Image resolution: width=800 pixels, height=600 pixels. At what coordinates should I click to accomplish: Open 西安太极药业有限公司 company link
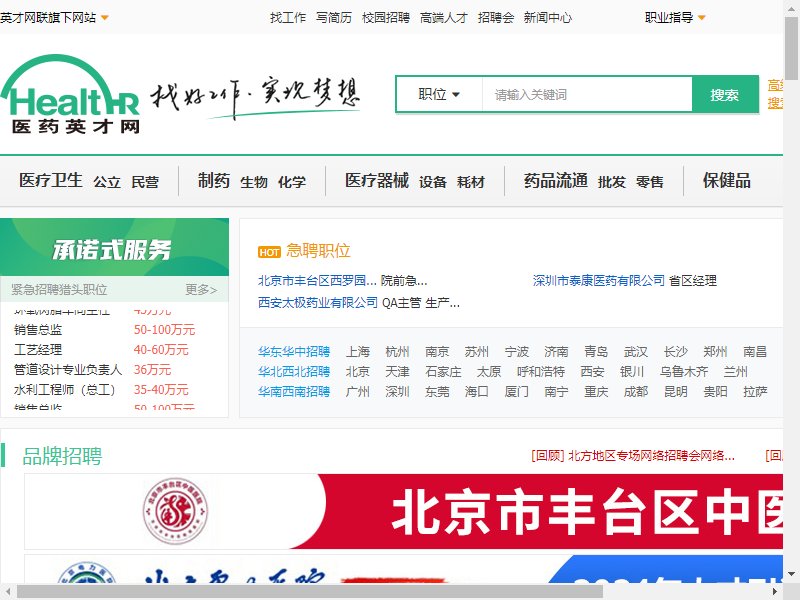(x=318, y=303)
